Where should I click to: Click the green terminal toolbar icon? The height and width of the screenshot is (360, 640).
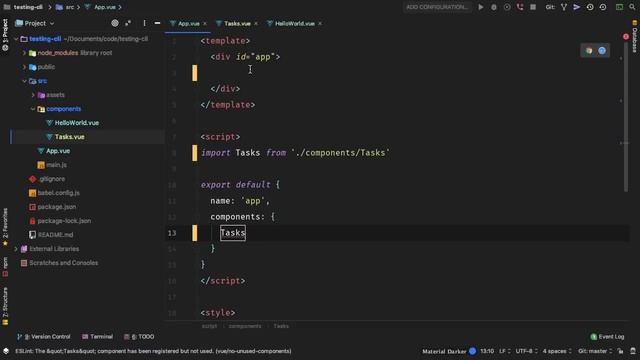pyautogui.click(x=620, y=7)
